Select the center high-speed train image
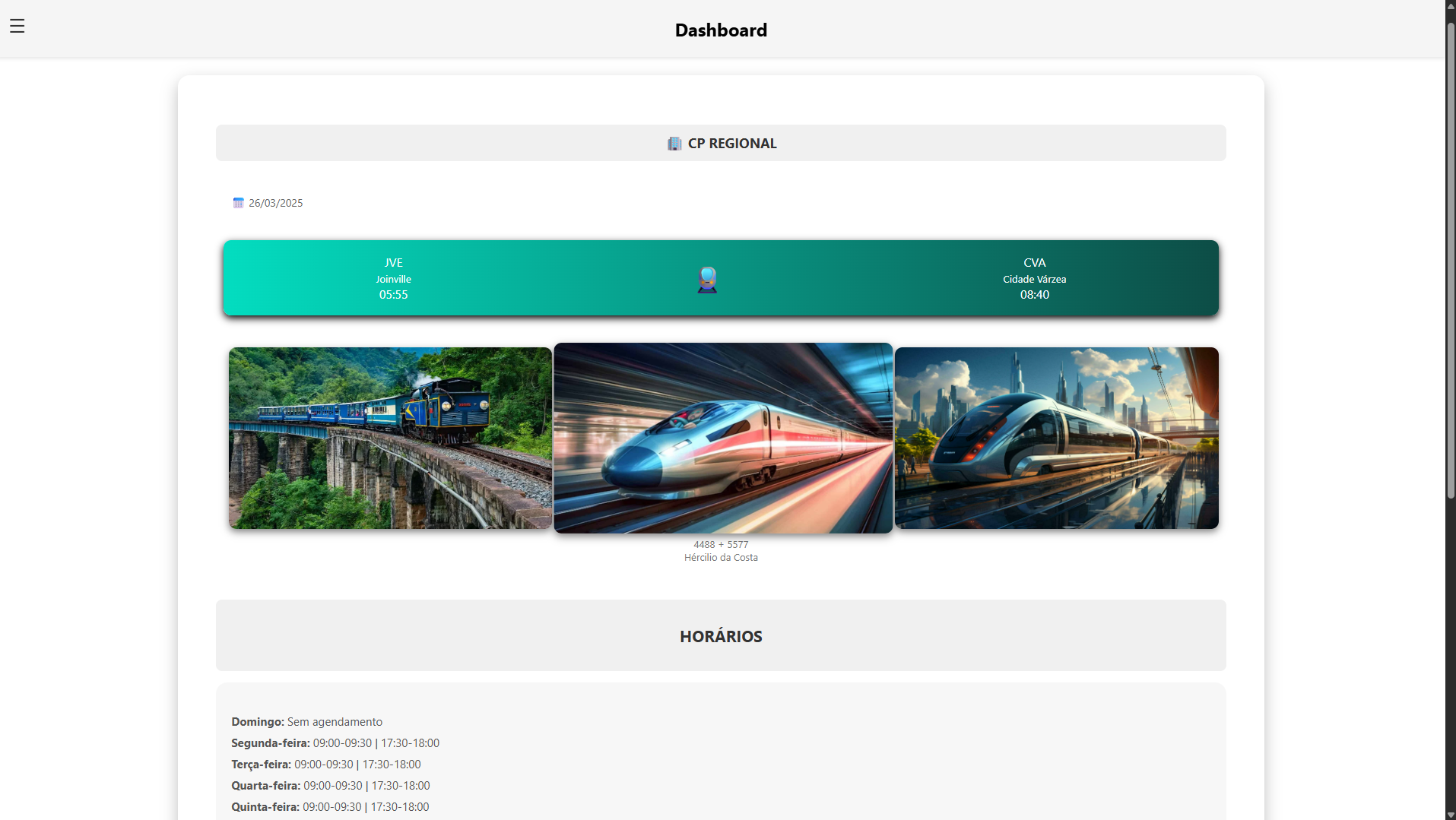The height and width of the screenshot is (820, 1456). tap(722, 438)
